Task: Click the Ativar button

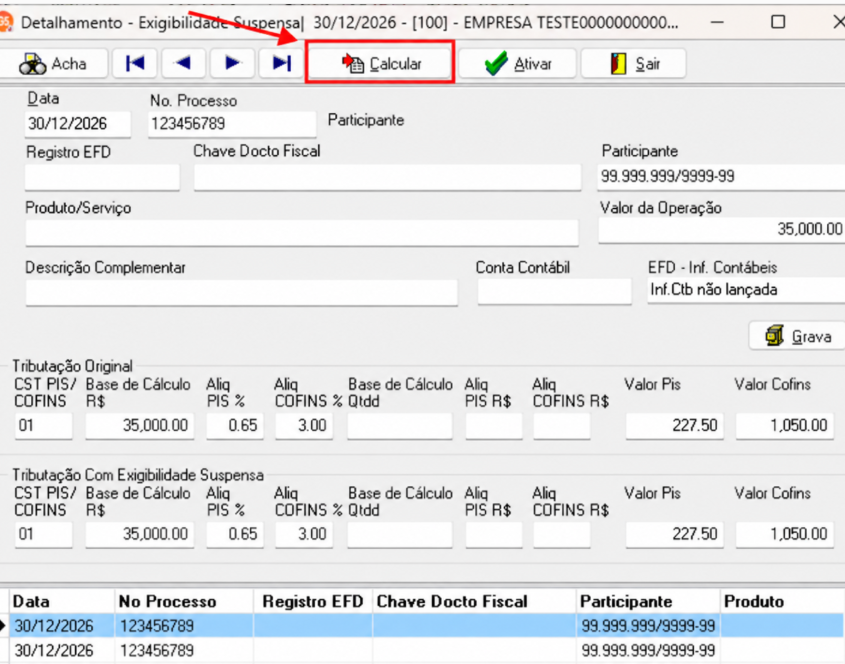Action: (x=517, y=64)
